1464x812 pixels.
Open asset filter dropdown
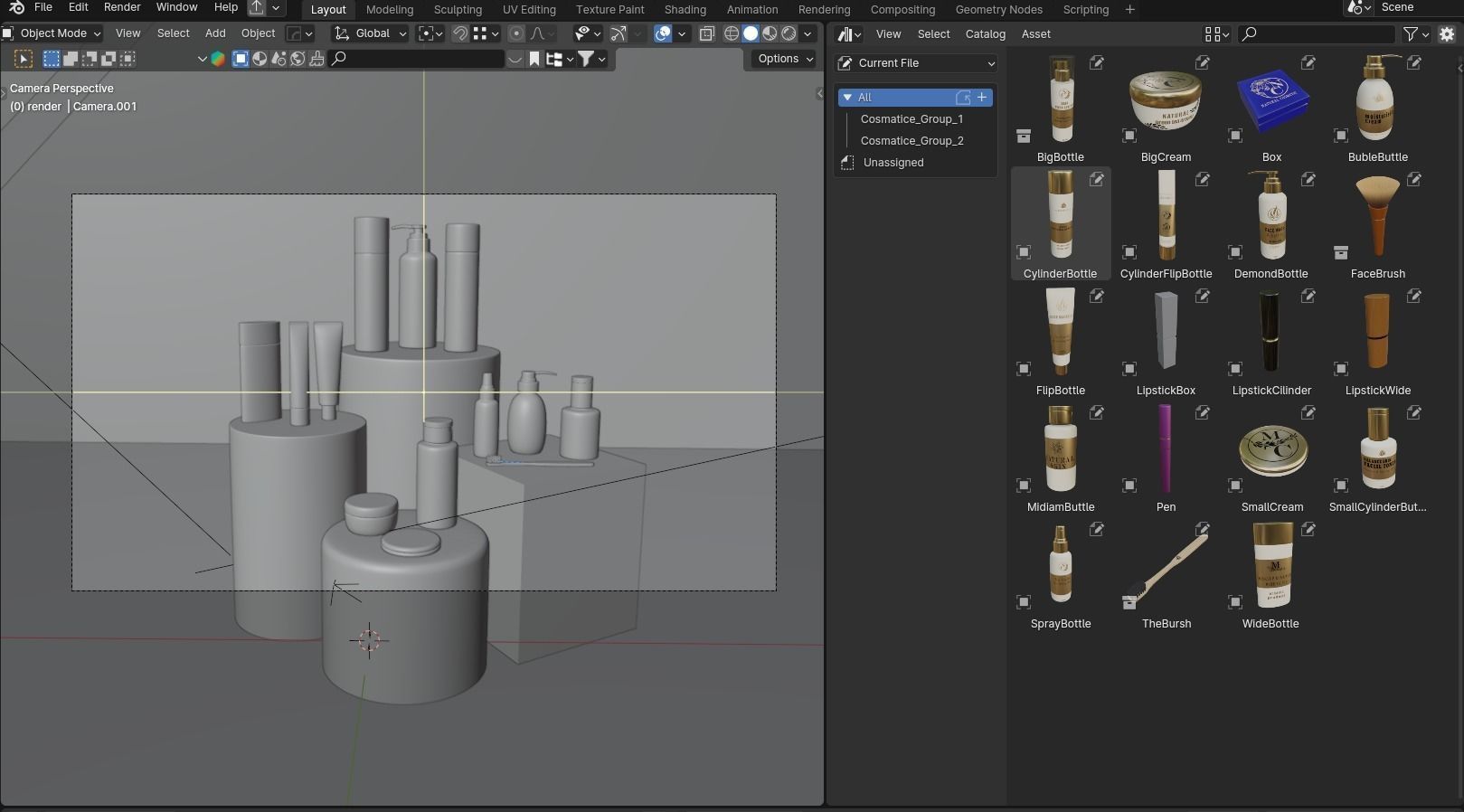(1415, 34)
